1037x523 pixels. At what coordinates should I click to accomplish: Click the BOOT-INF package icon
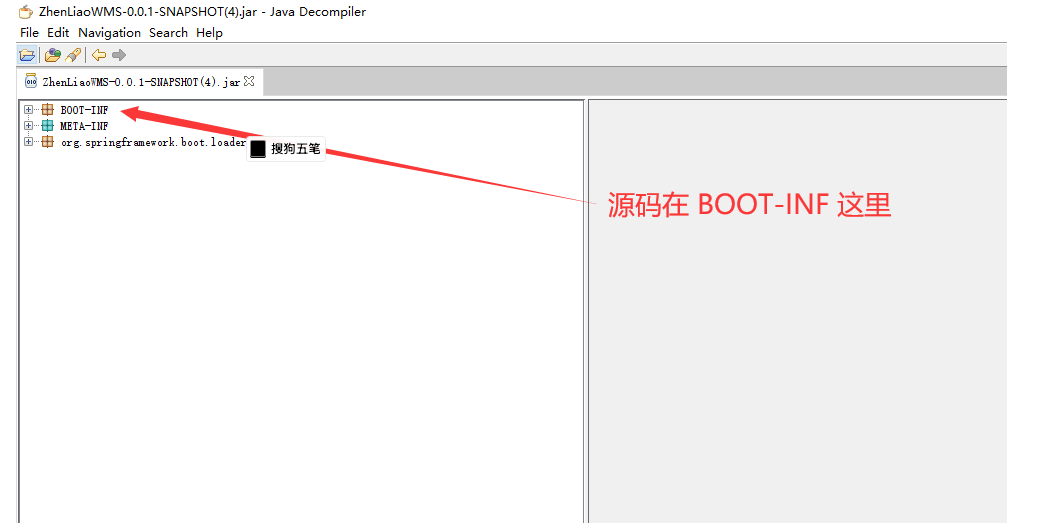pos(48,110)
